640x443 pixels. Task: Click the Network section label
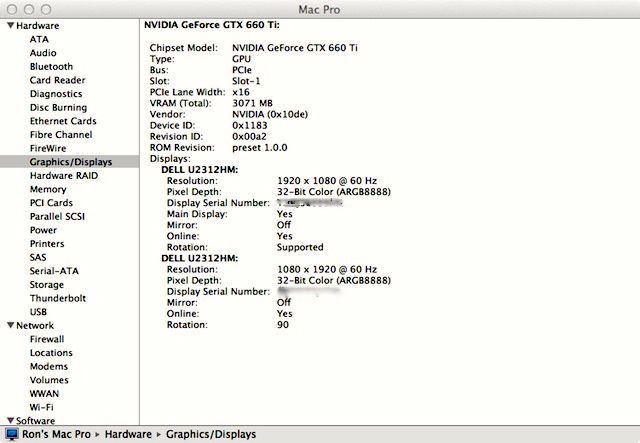coord(35,325)
